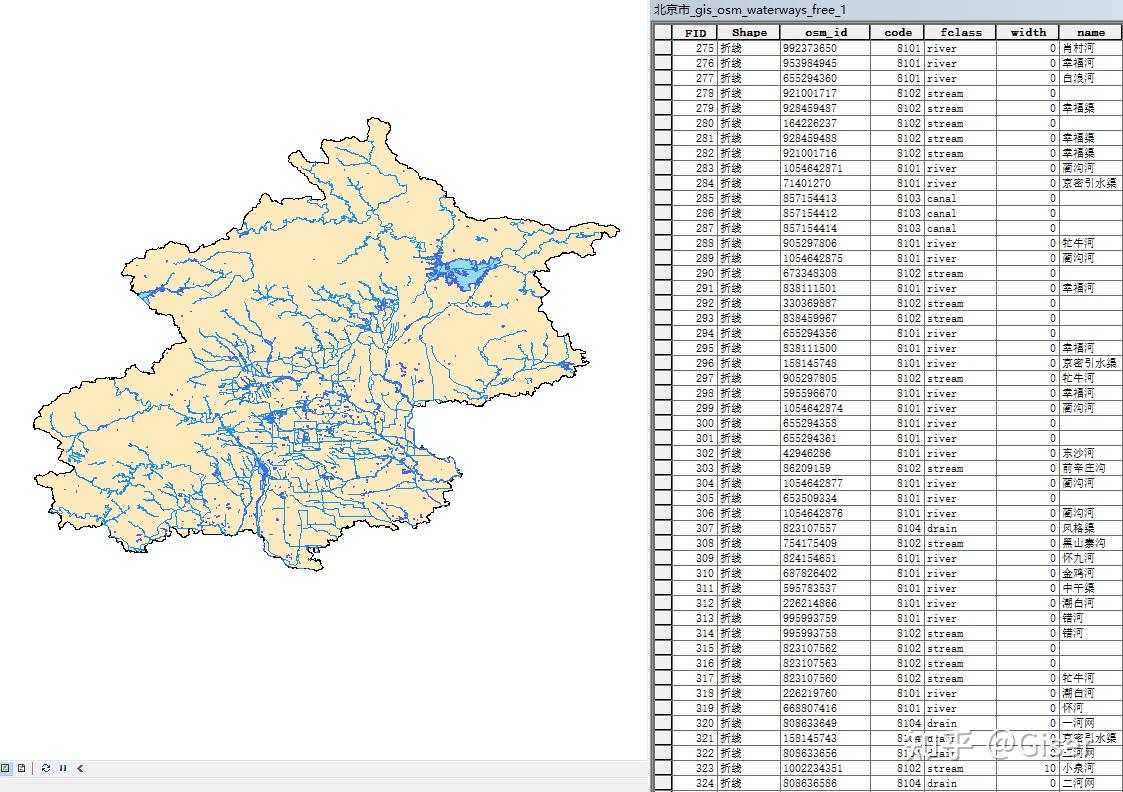1123x792 pixels.
Task: Click the code column header
Action: pyautogui.click(x=897, y=32)
